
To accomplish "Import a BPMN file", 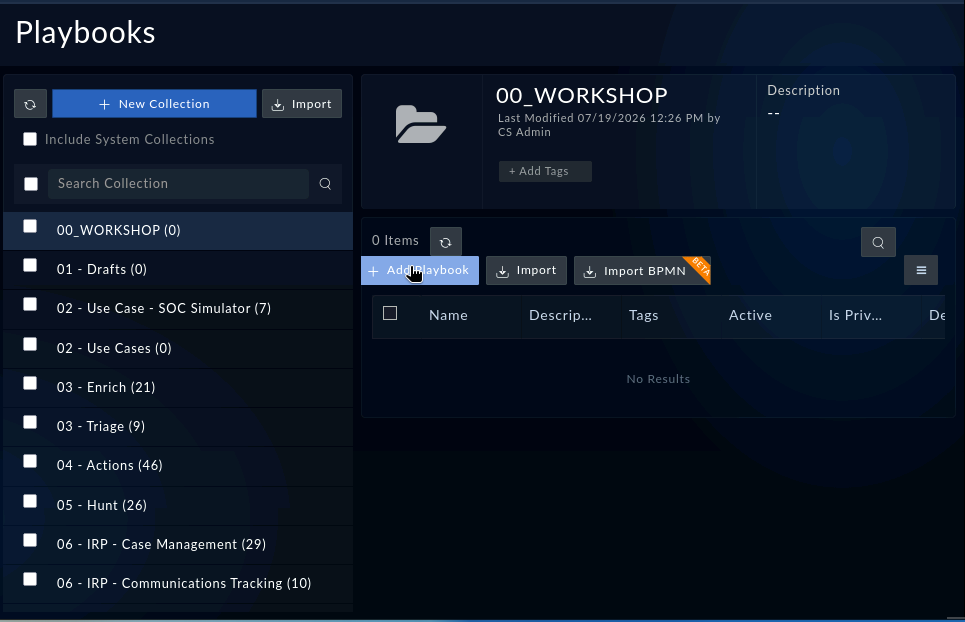I will tap(642, 271).
